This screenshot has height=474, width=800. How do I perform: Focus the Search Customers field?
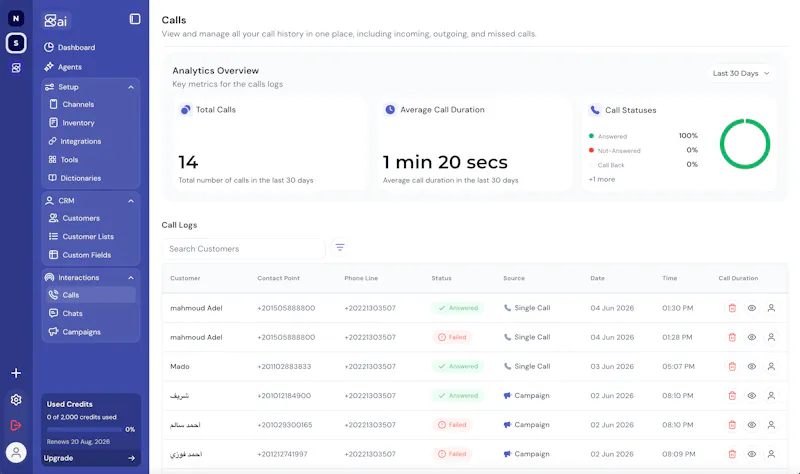[243, 248]
